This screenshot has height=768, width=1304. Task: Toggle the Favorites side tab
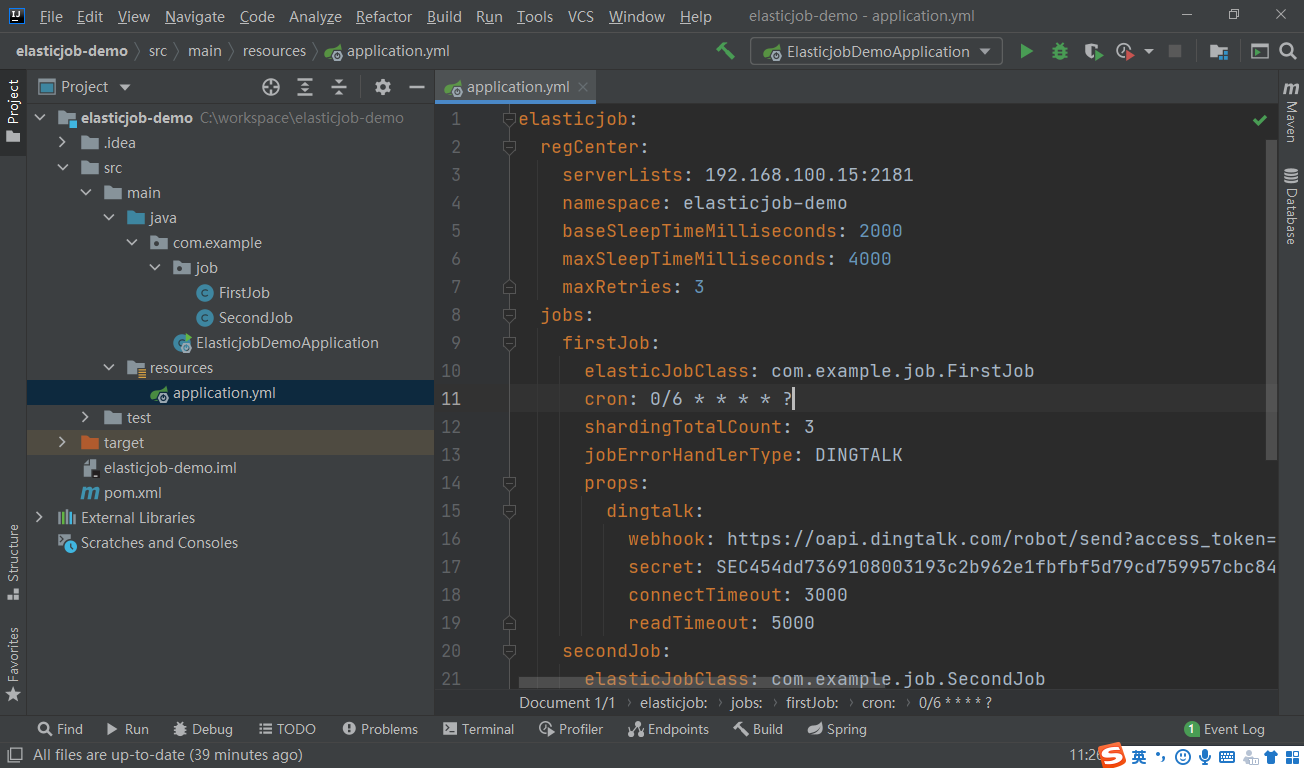click(x=13, y=664)
